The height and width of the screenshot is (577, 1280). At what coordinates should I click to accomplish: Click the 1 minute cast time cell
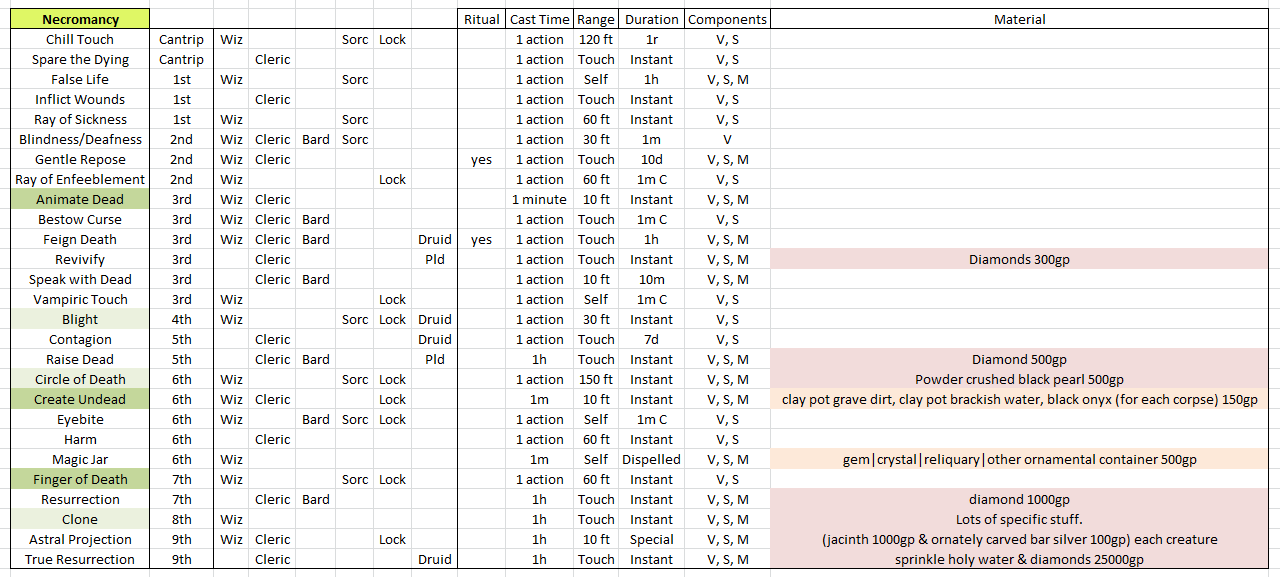(539, 199)
